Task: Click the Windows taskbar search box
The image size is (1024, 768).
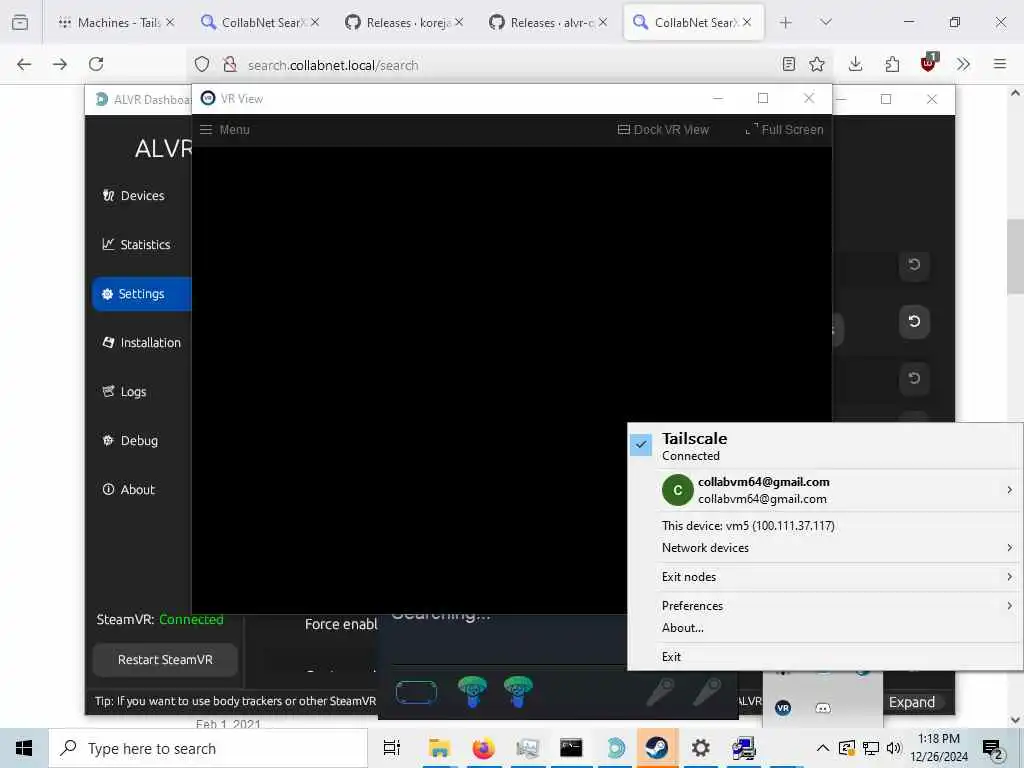Action: tap(208, 748)
